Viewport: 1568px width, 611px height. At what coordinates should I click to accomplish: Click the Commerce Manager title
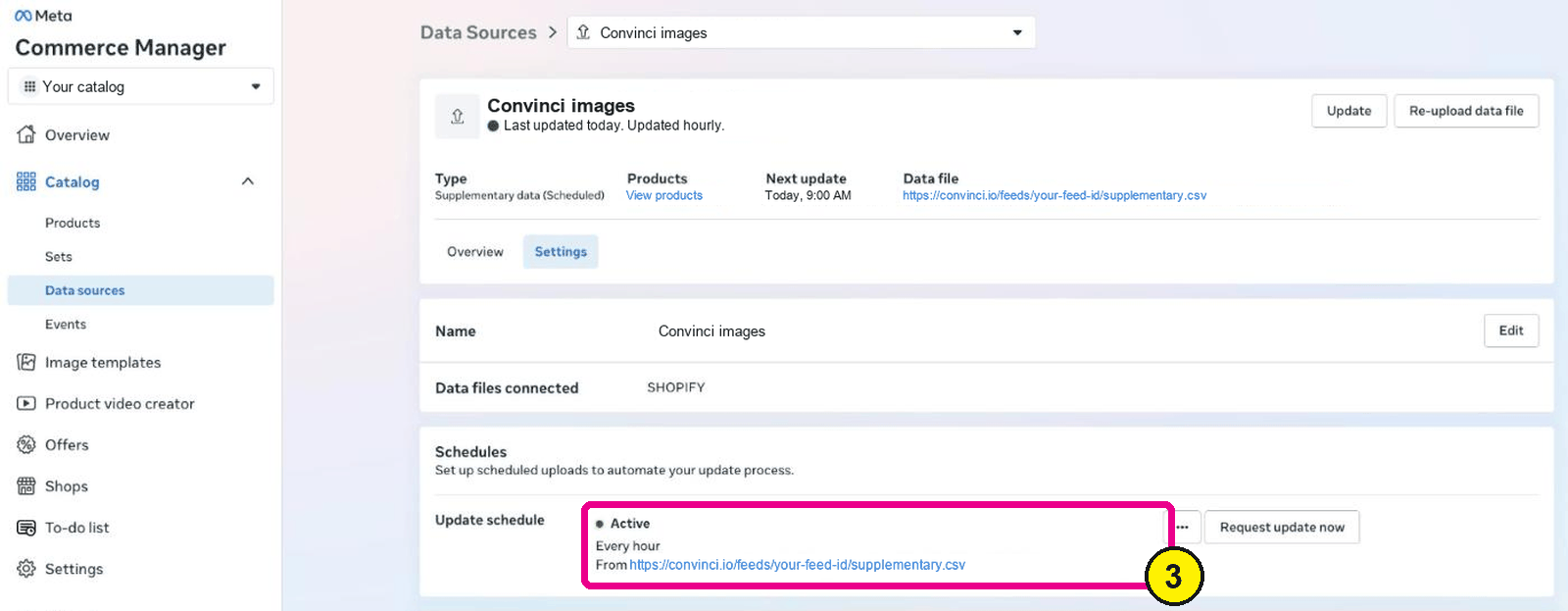[121, 47]
